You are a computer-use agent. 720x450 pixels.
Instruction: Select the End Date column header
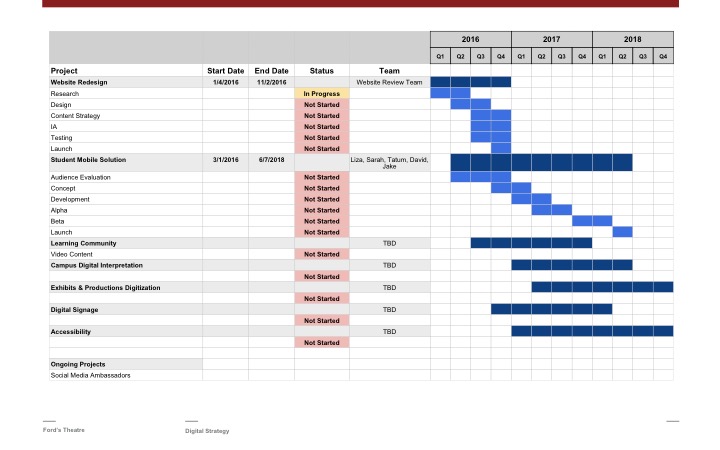pyautogui.click(x=271, y=71)
